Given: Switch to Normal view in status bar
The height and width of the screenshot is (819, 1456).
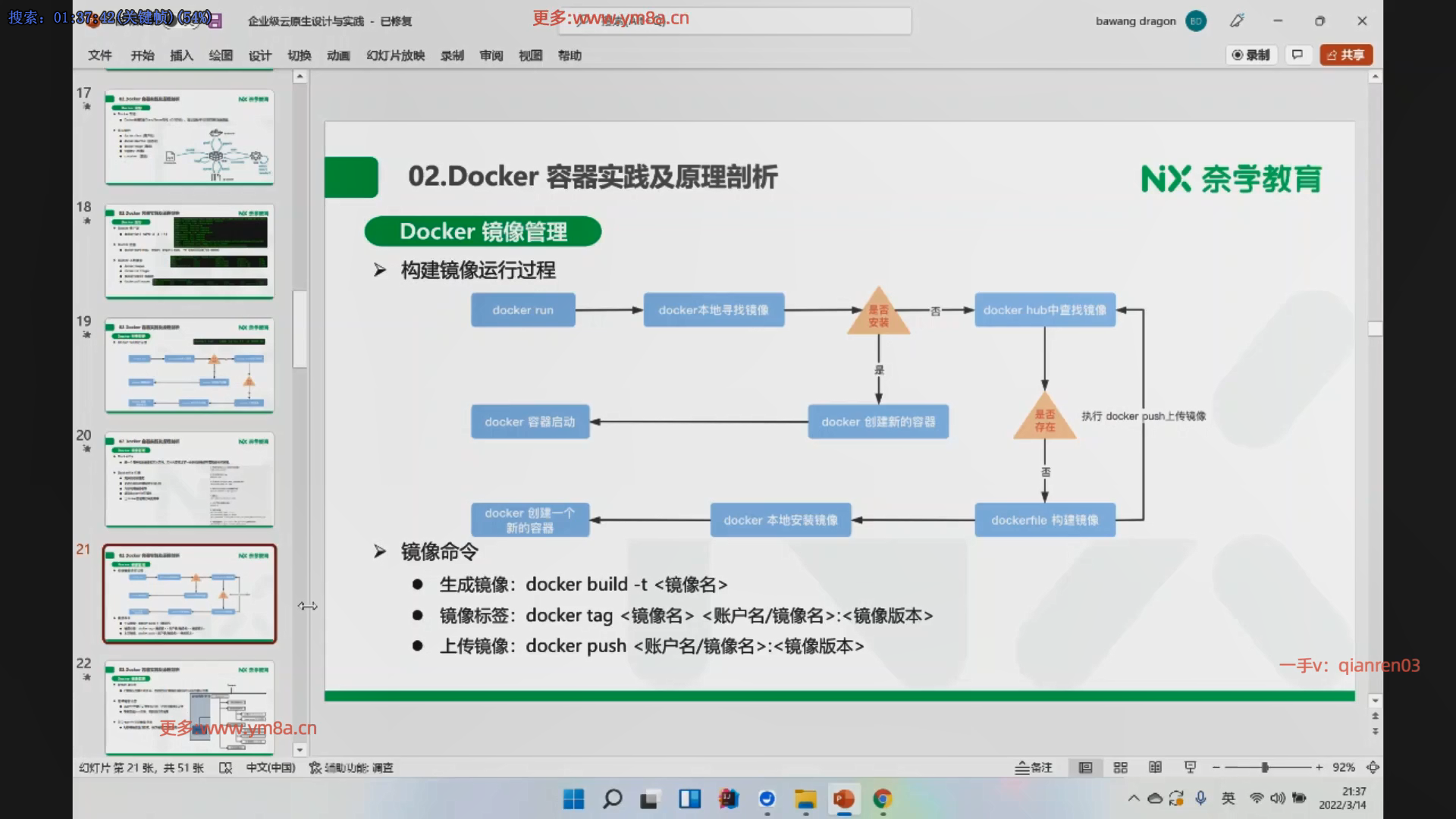Looking at the screenshot, I should [1085, 767].
